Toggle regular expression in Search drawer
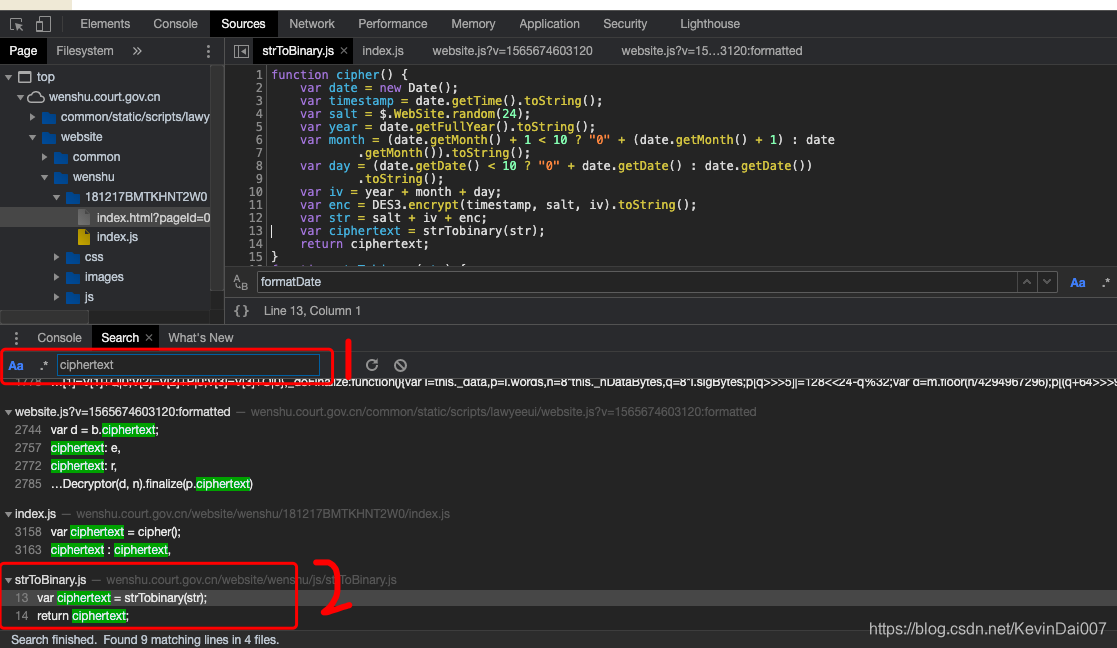The width and height of the screenshot is (1117, 648). point(43,365)
